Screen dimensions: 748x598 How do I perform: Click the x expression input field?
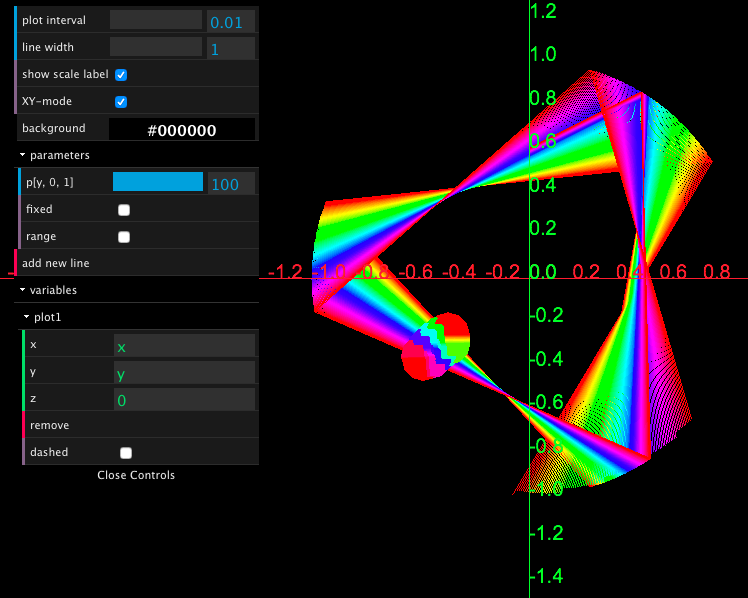pos(184,346)
